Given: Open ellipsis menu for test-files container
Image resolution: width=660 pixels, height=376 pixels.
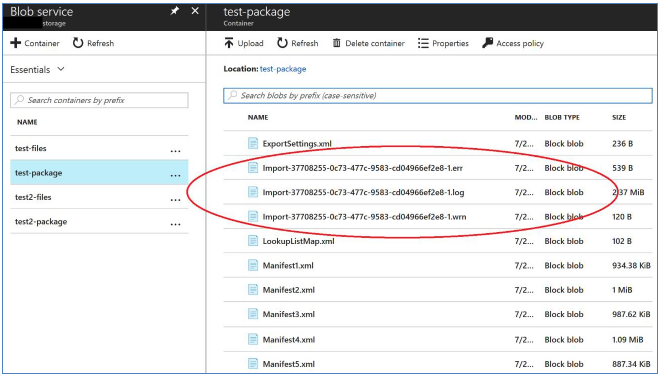Looking at the screenshot, I should point(176,151).
